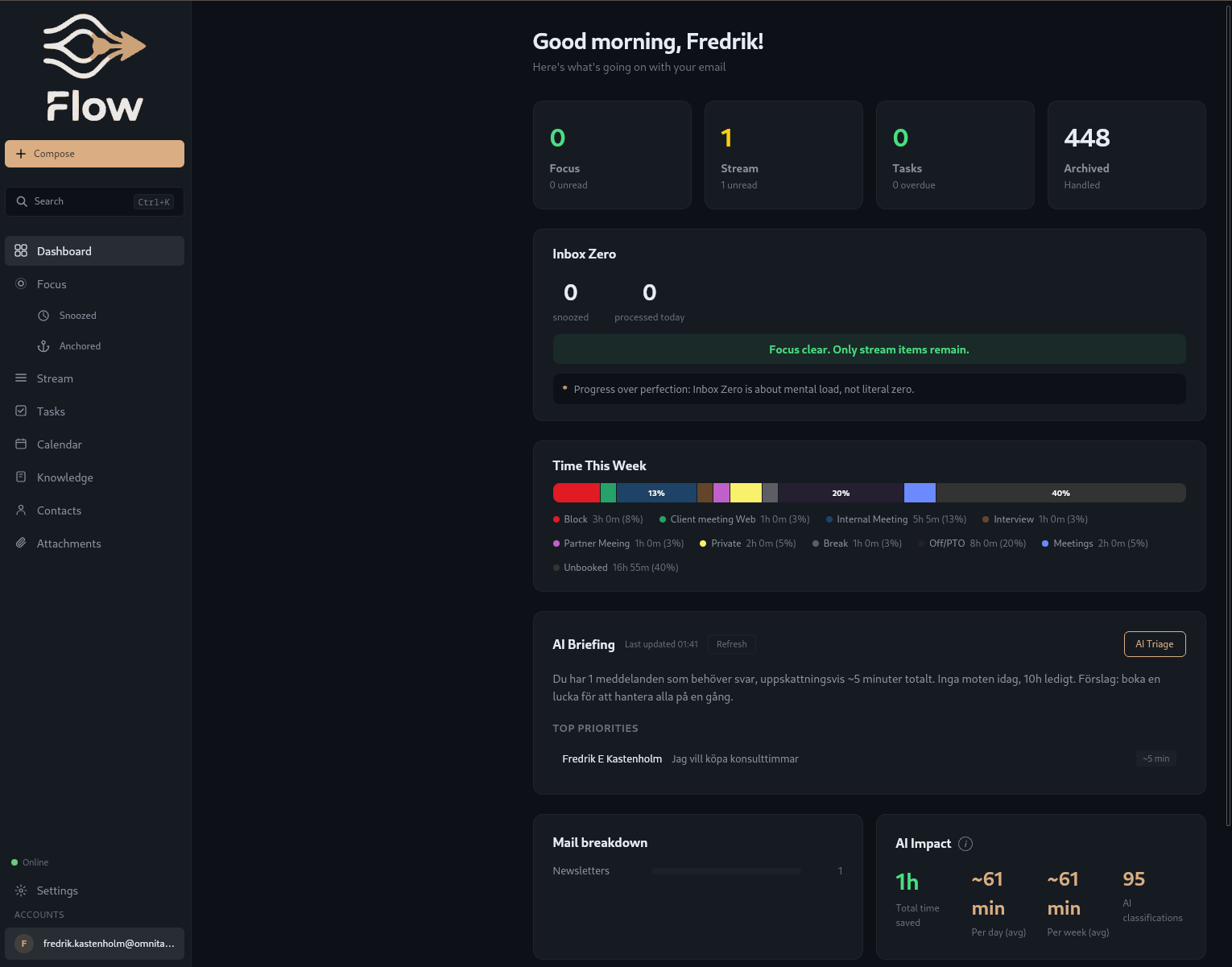The height and width of the screenshot is (967, 1232).
Task: Open Stream via its lines icon
Action: 22,378
